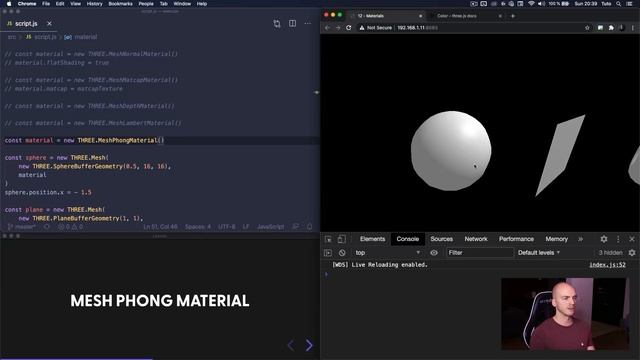Image resolution: width=640 pixels, height=360 pixels.
Task: Open DevTools settings gear
Action: tap(604, 239)
